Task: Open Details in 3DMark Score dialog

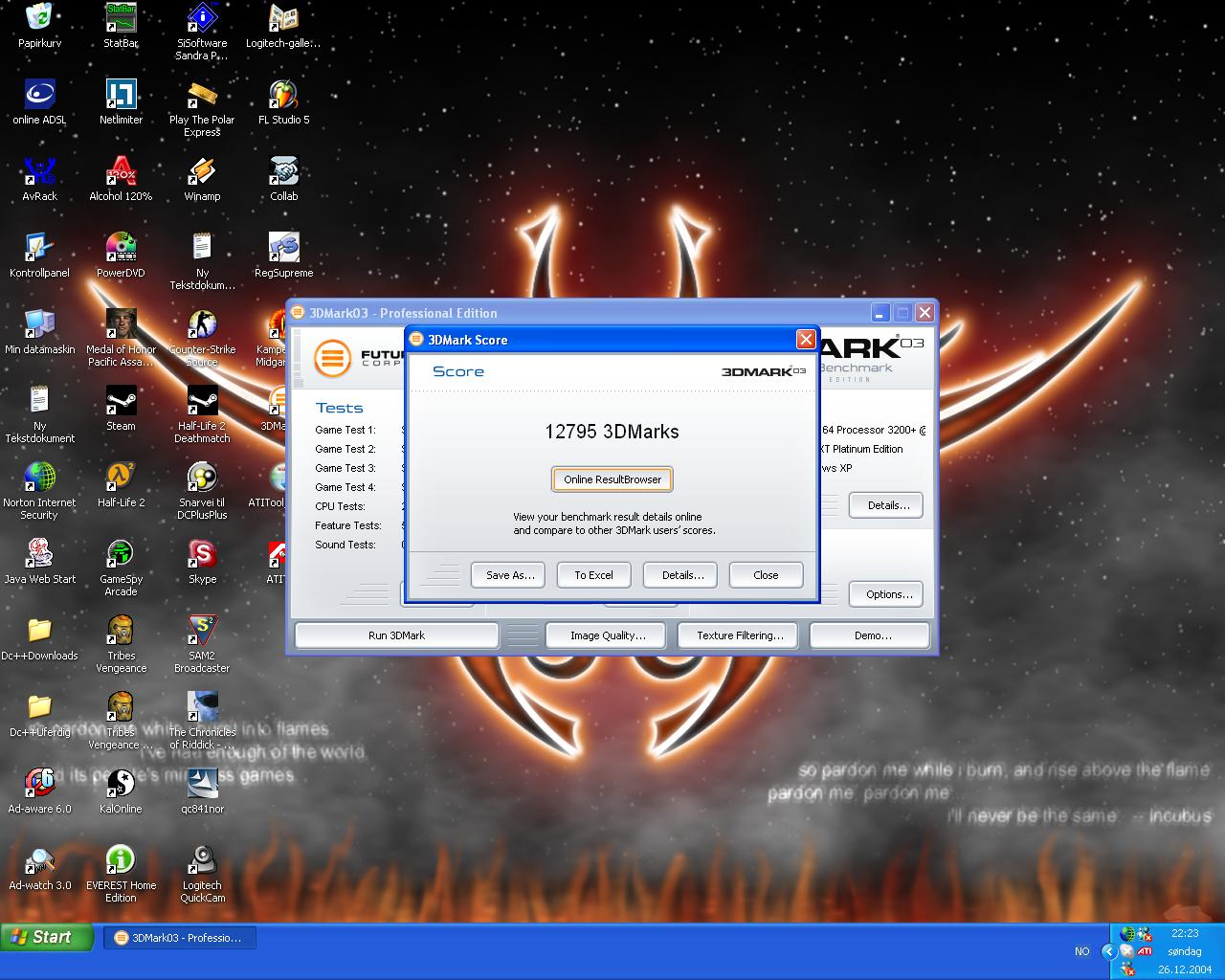Action: [682, 575]
